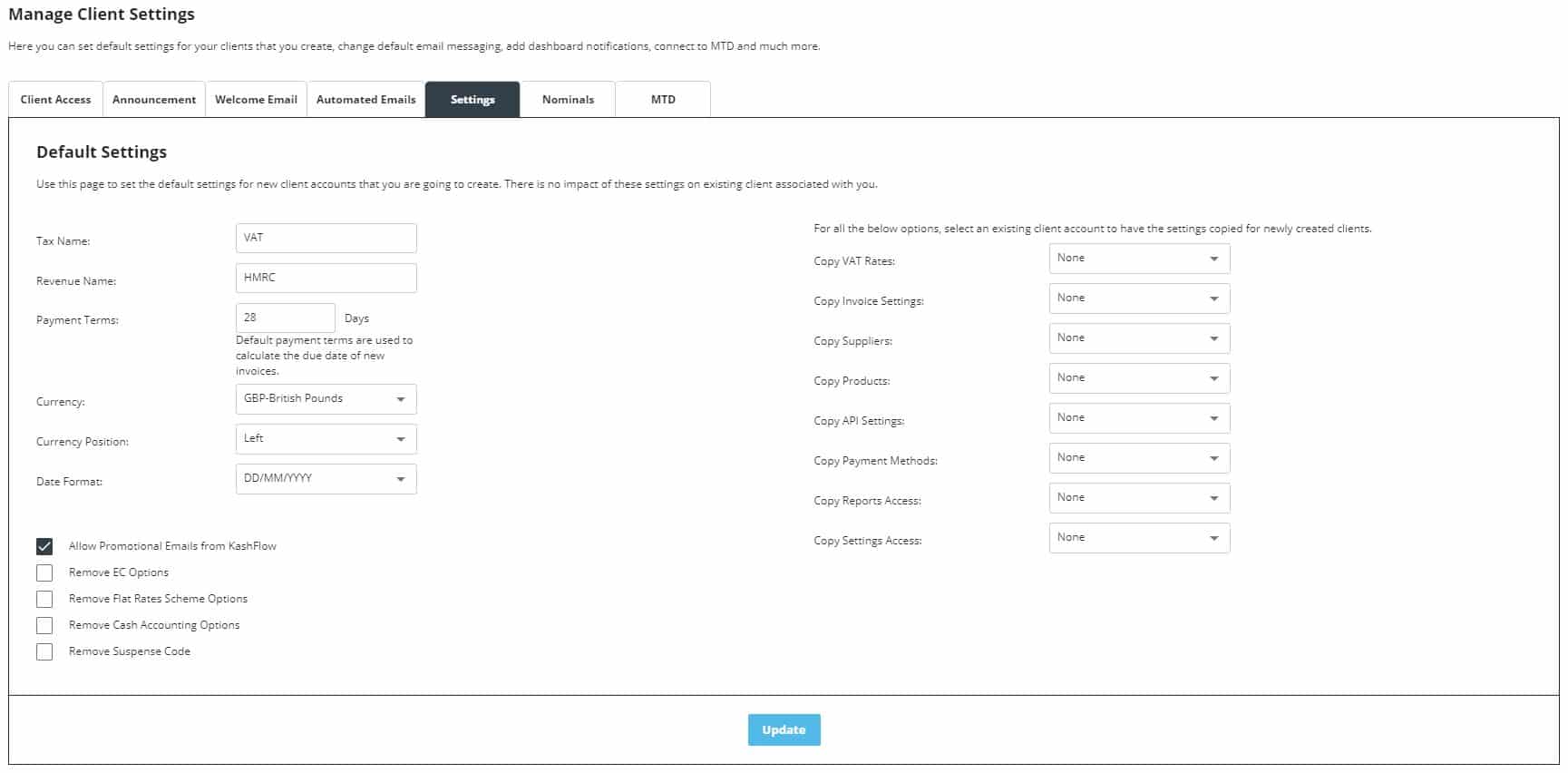Viewport: 1568px width, 773px height.
Task: Focus the Payment Terms days field
Action: click(x=285, y=318)
